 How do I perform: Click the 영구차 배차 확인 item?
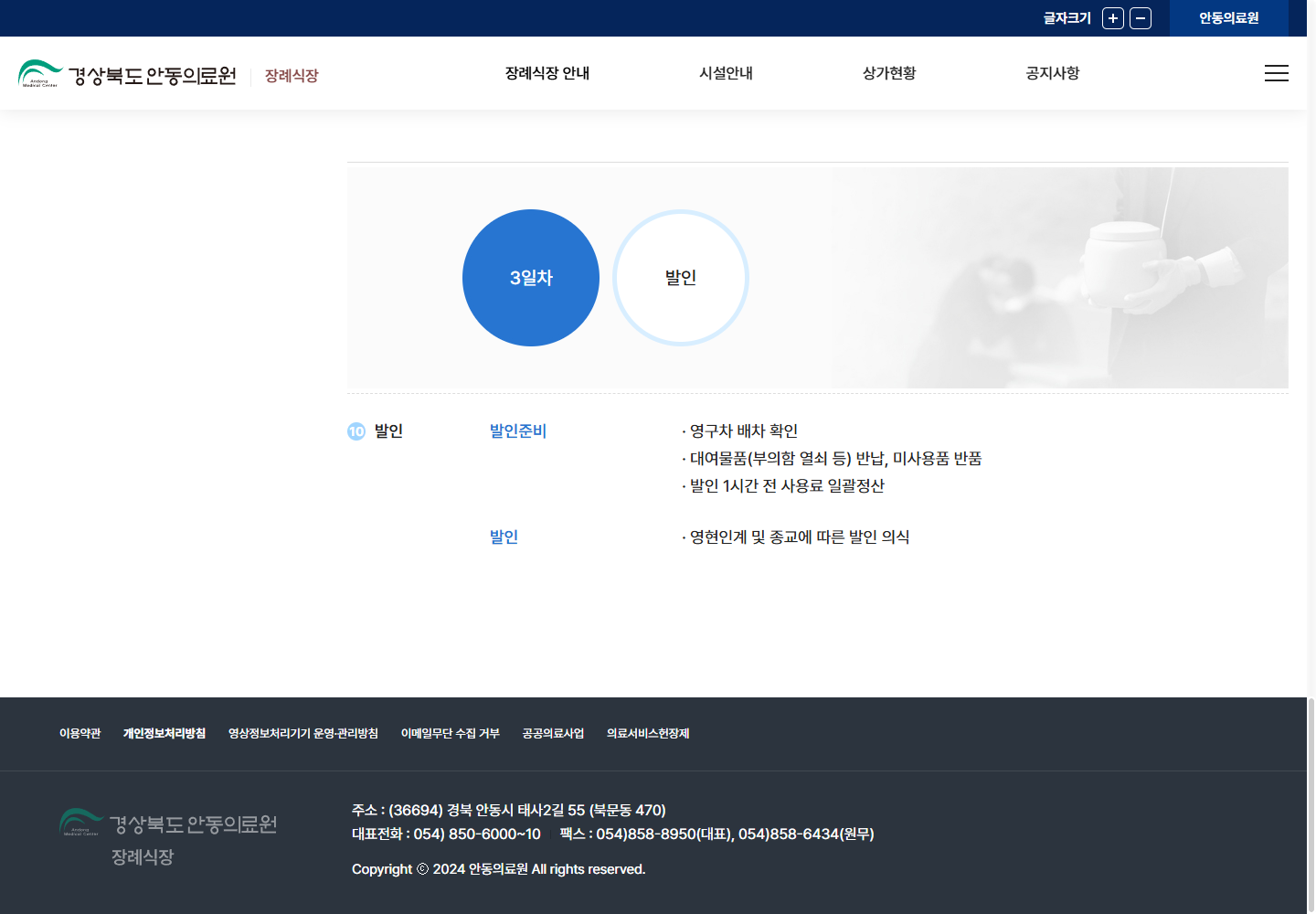[740, 431]
